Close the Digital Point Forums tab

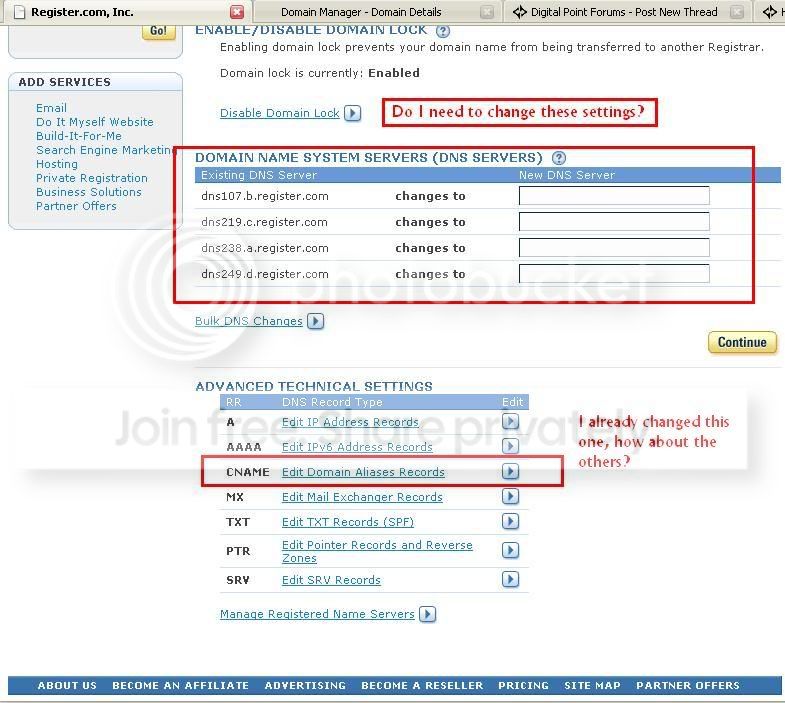pyautogui.click(x=736, y=12)
